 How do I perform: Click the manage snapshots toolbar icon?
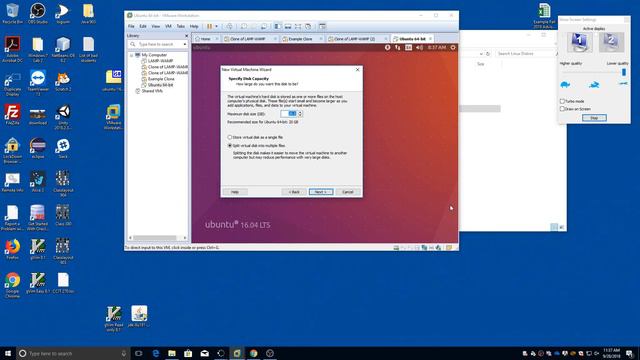(264, 27)
